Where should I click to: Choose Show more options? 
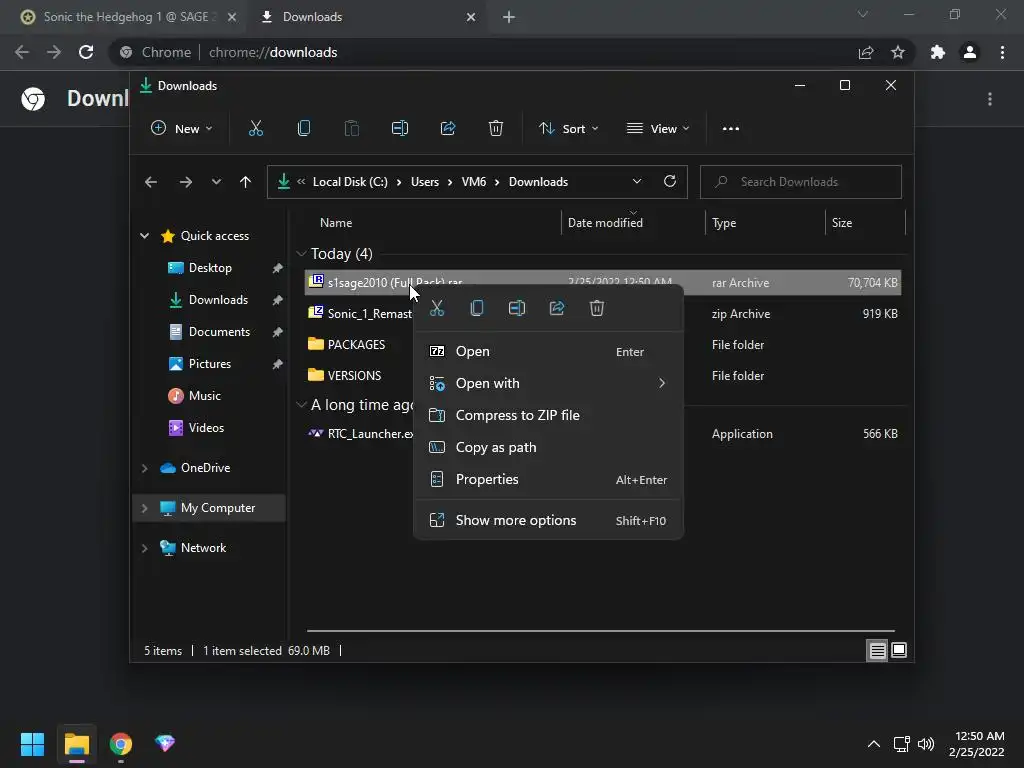coord(549,520)
